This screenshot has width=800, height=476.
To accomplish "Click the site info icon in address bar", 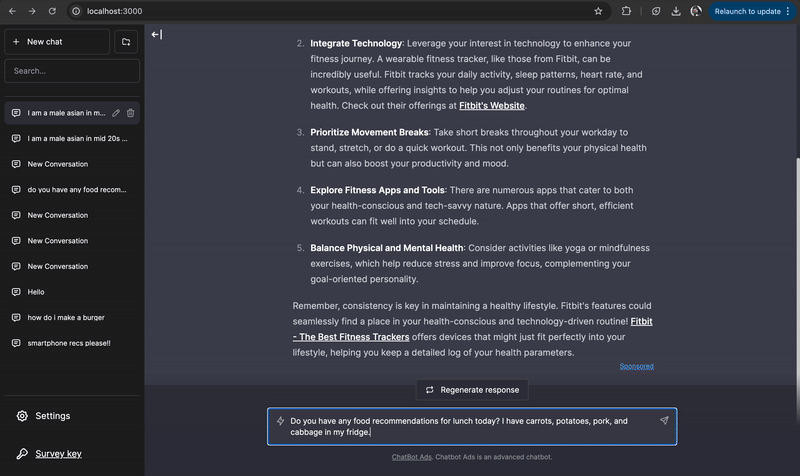I will point(76,11).
